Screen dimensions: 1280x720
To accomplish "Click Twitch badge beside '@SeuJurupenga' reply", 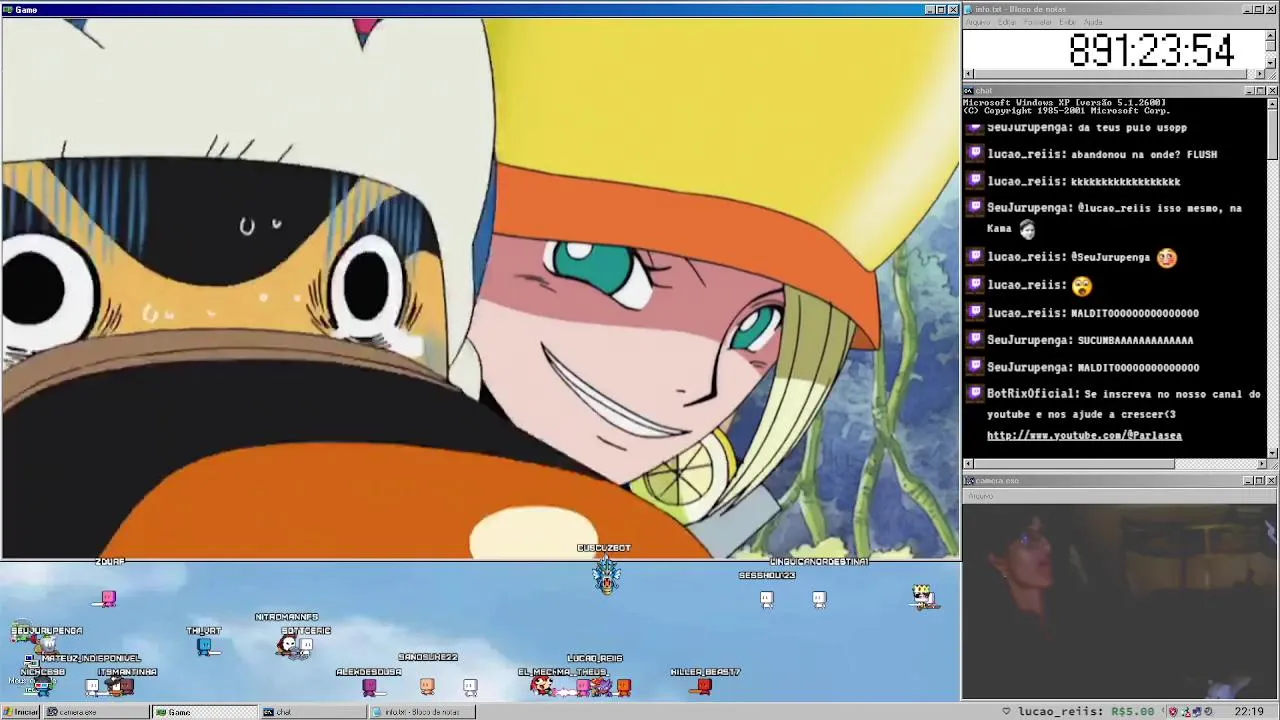I will (976, 257).
